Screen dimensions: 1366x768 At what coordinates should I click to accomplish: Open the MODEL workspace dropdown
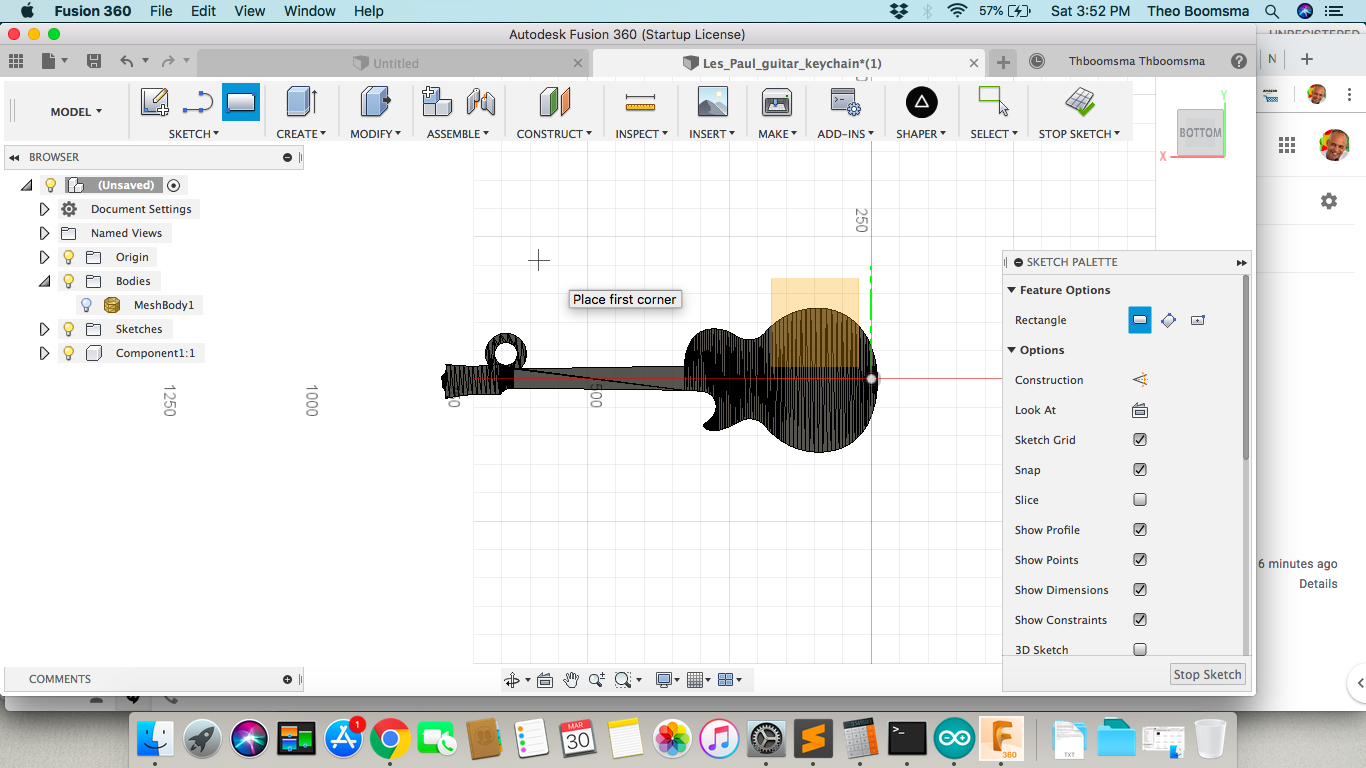[x=76, y=112]
